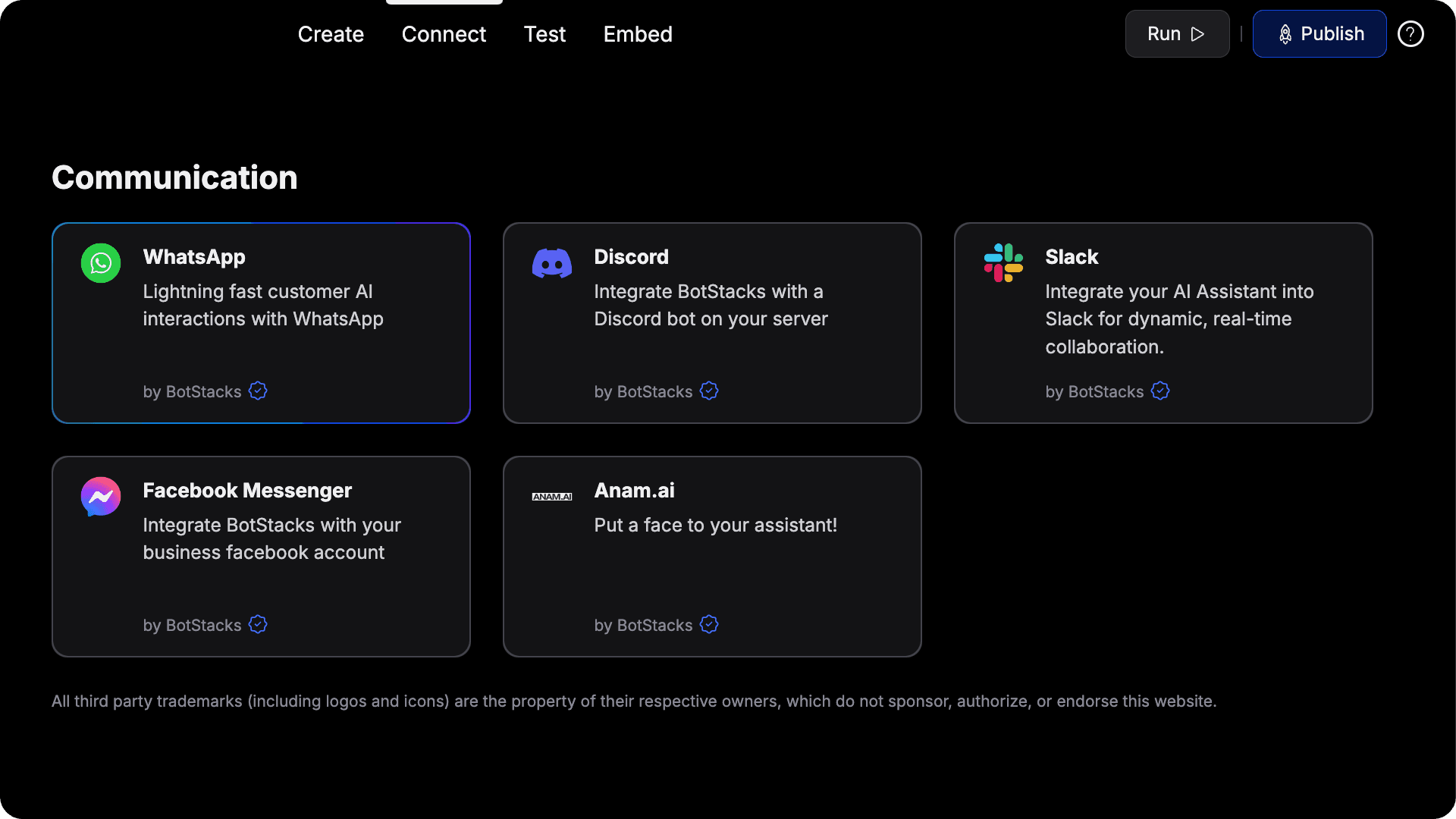Open the Discord integration card description
This screenshot has height=819, width=1456.
[x=710, y=306]
